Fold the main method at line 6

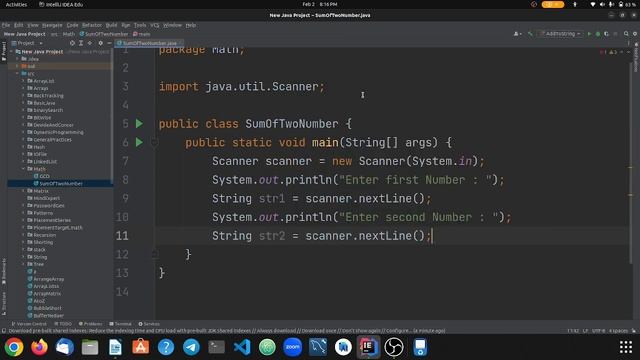pyautogui.click(x=155, y=142)
